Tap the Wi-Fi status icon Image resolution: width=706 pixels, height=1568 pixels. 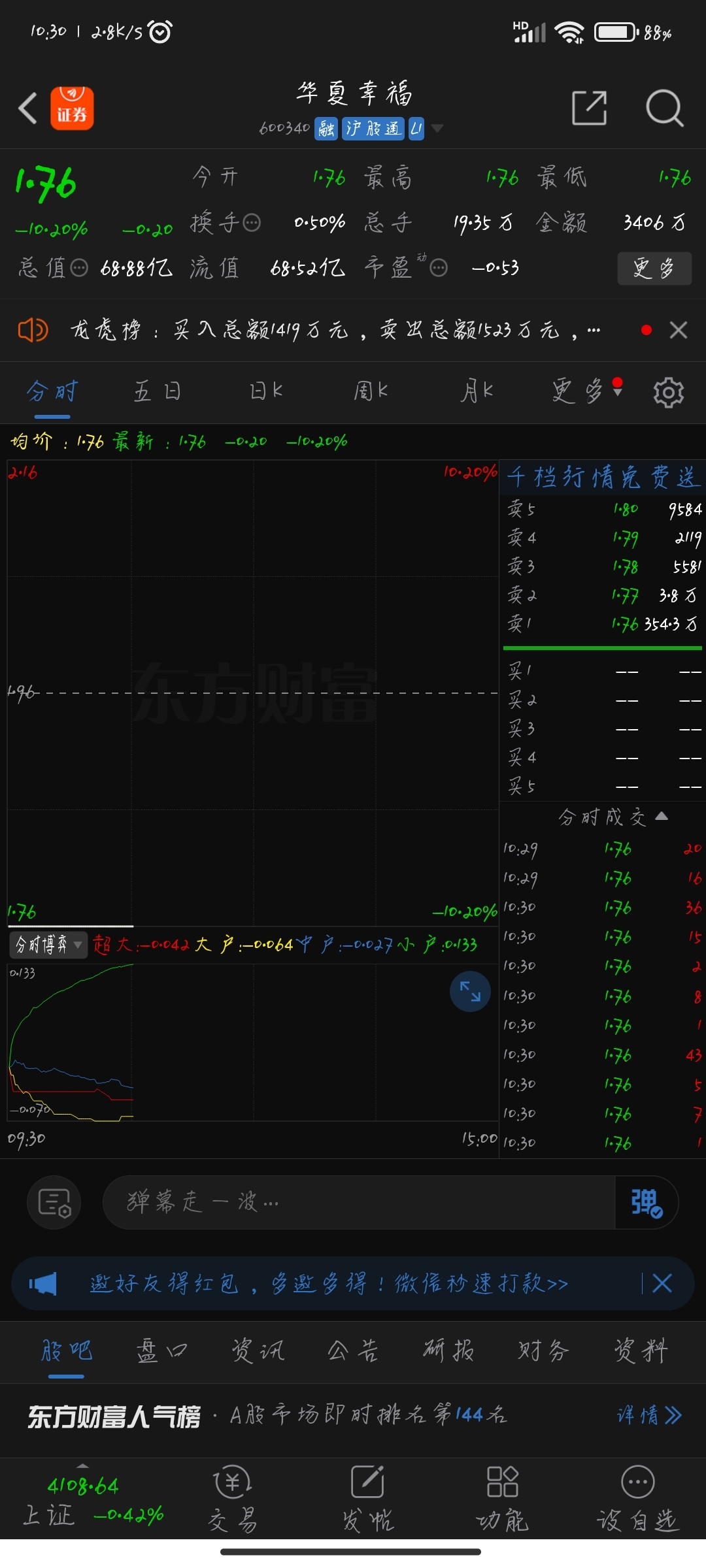569,32
